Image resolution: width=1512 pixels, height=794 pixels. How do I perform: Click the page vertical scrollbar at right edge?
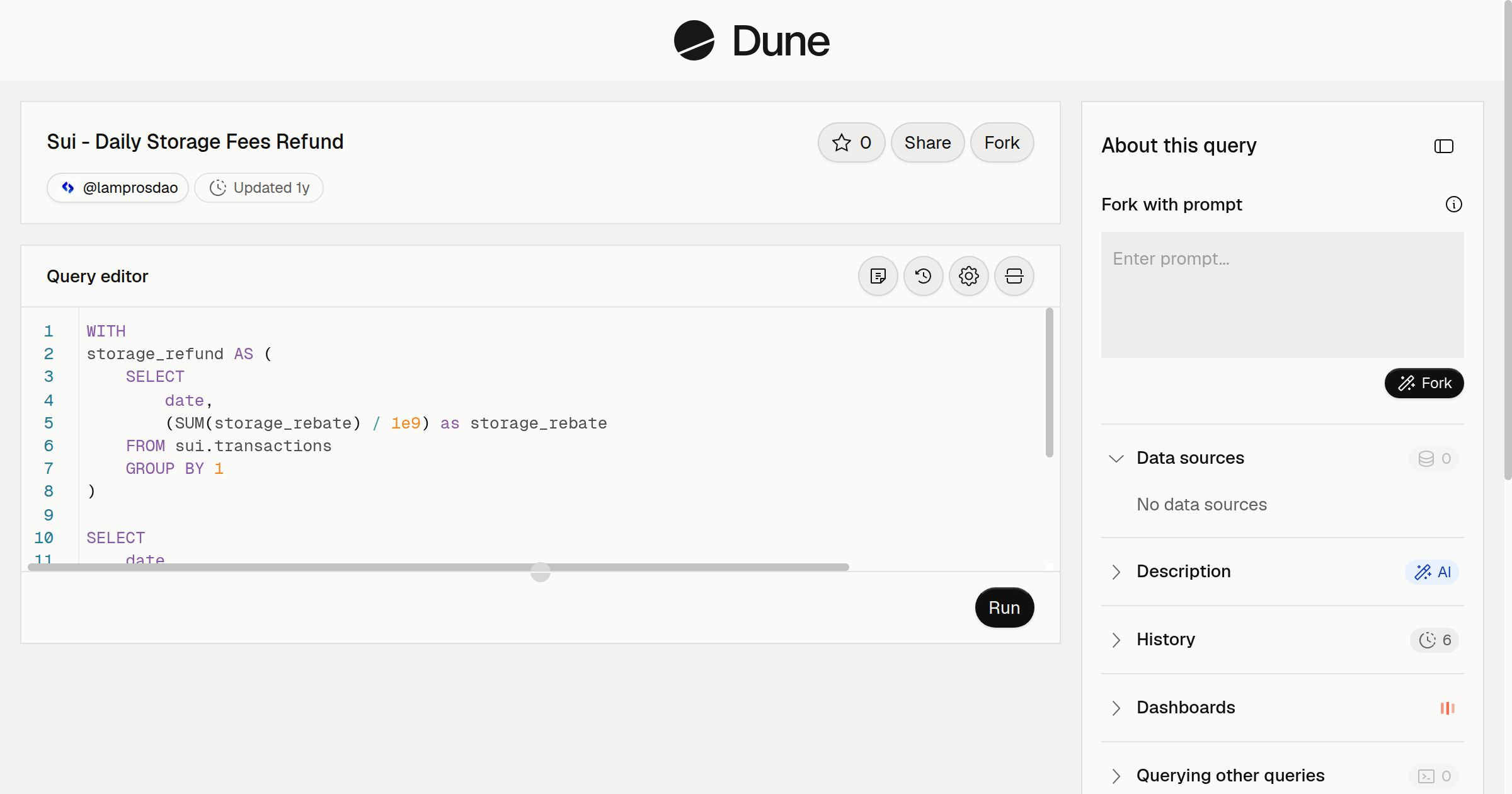point(1508,239)
